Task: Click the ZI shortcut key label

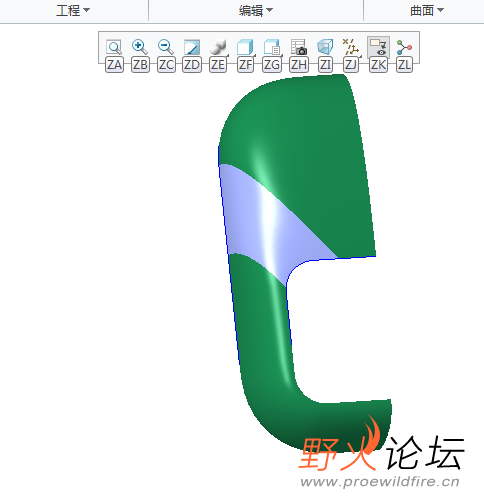Action: point(325,65)
